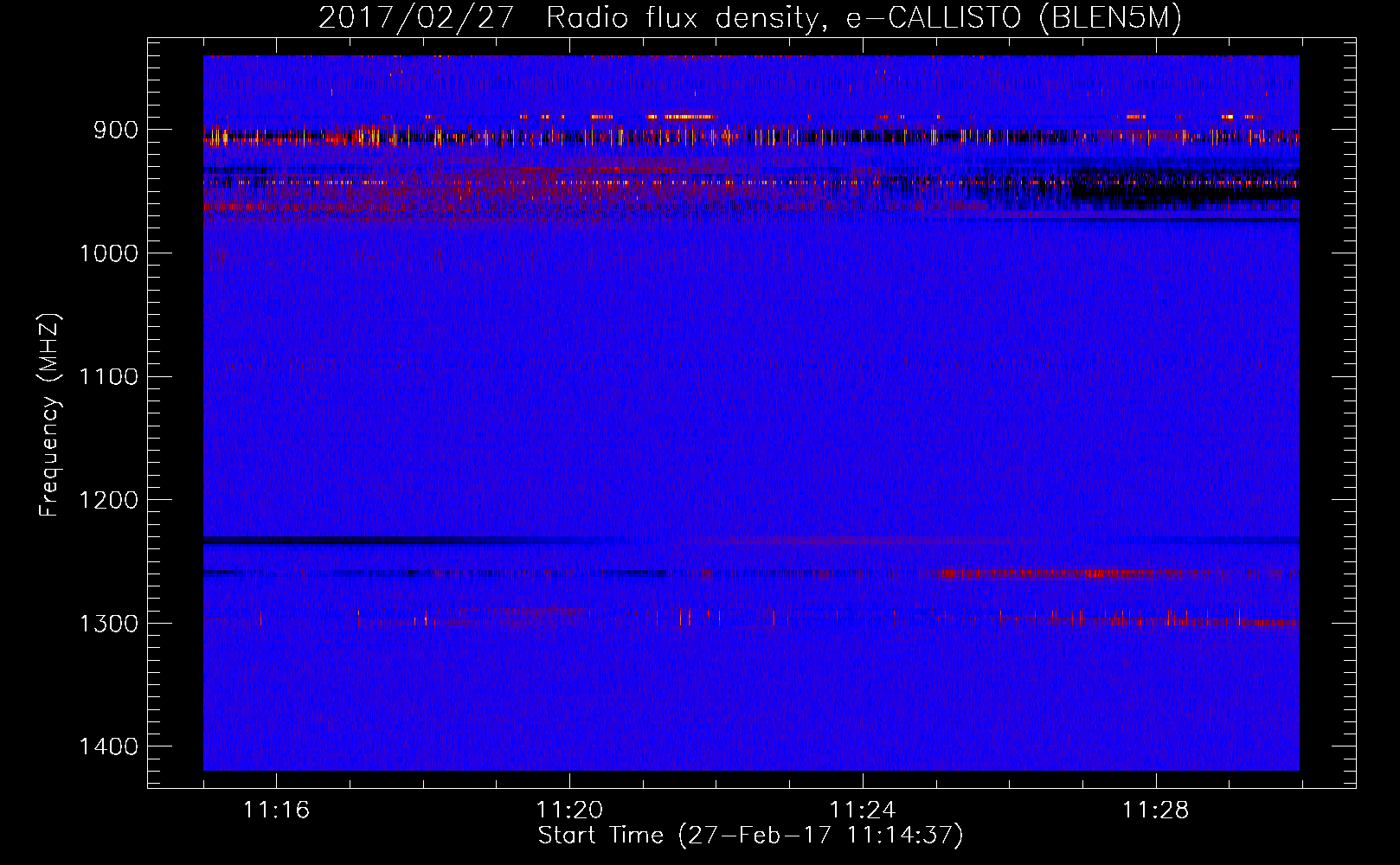Click the 1200 frequency tick label

[109, 500]
